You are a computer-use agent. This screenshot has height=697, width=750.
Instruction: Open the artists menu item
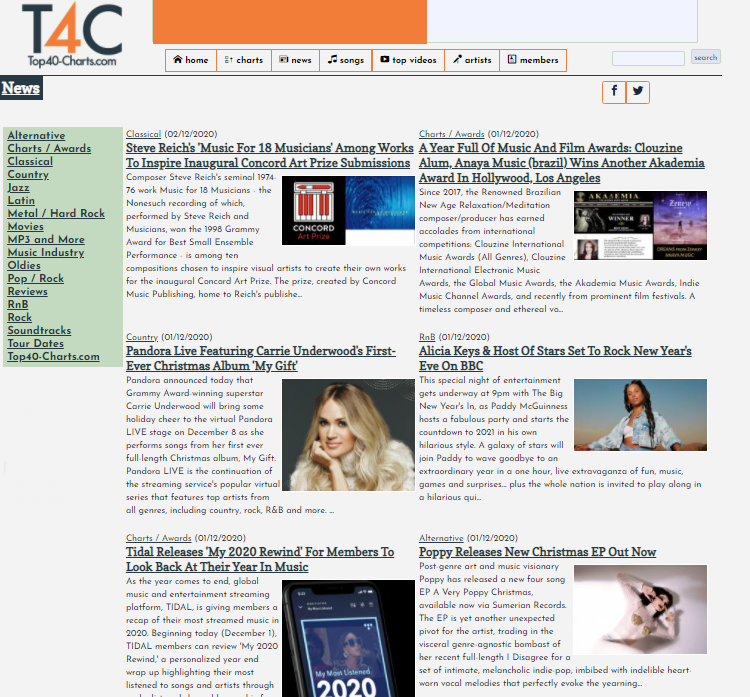point(472,60)
